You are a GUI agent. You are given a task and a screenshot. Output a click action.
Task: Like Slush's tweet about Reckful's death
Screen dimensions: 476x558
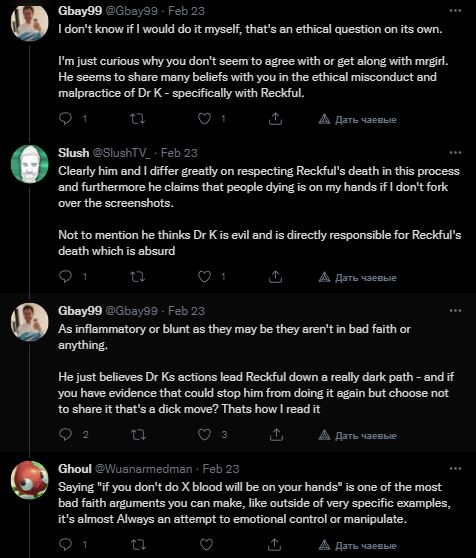point(205,277)
